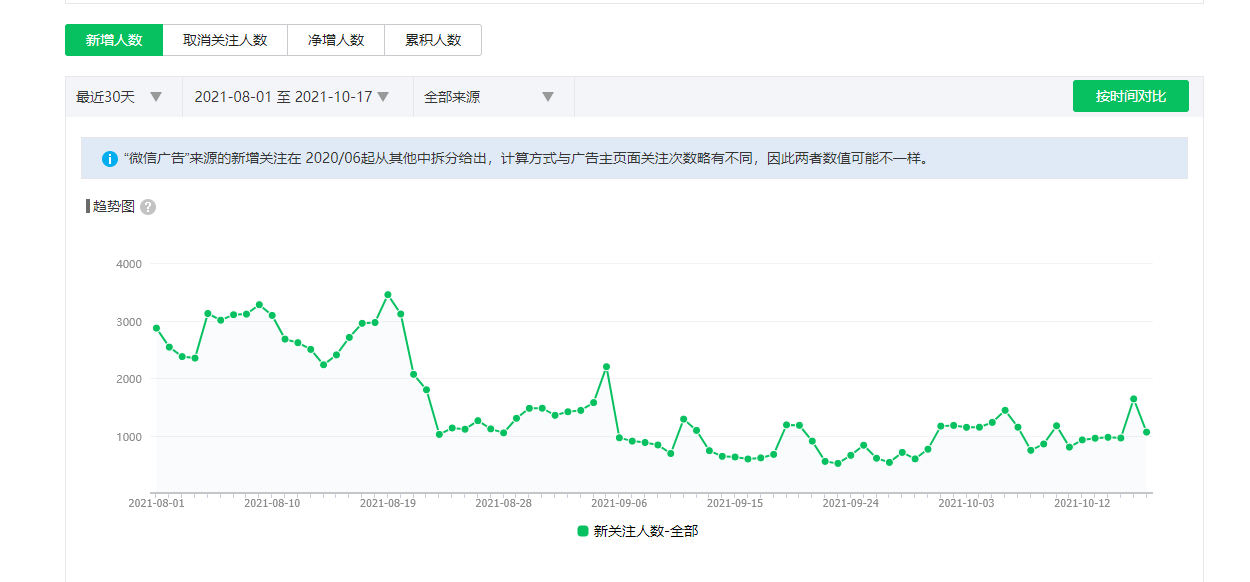This screenshot has height=582, width=1250.
Task: Switch to the 取消关注人数 tab
Action: [x=225, y=40]
